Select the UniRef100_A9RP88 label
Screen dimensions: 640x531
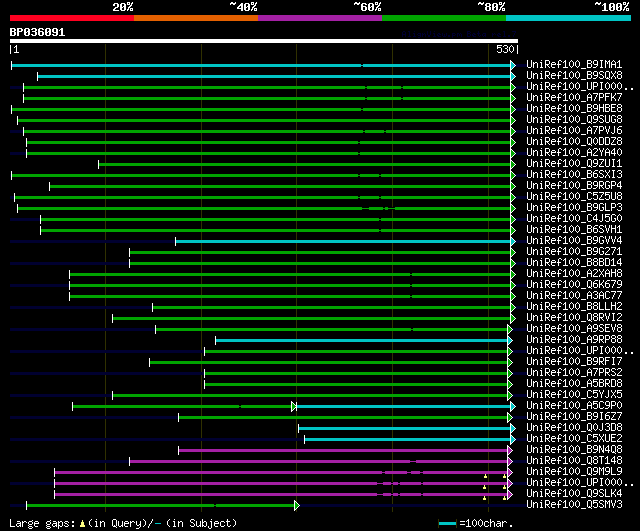click(574, 340)
